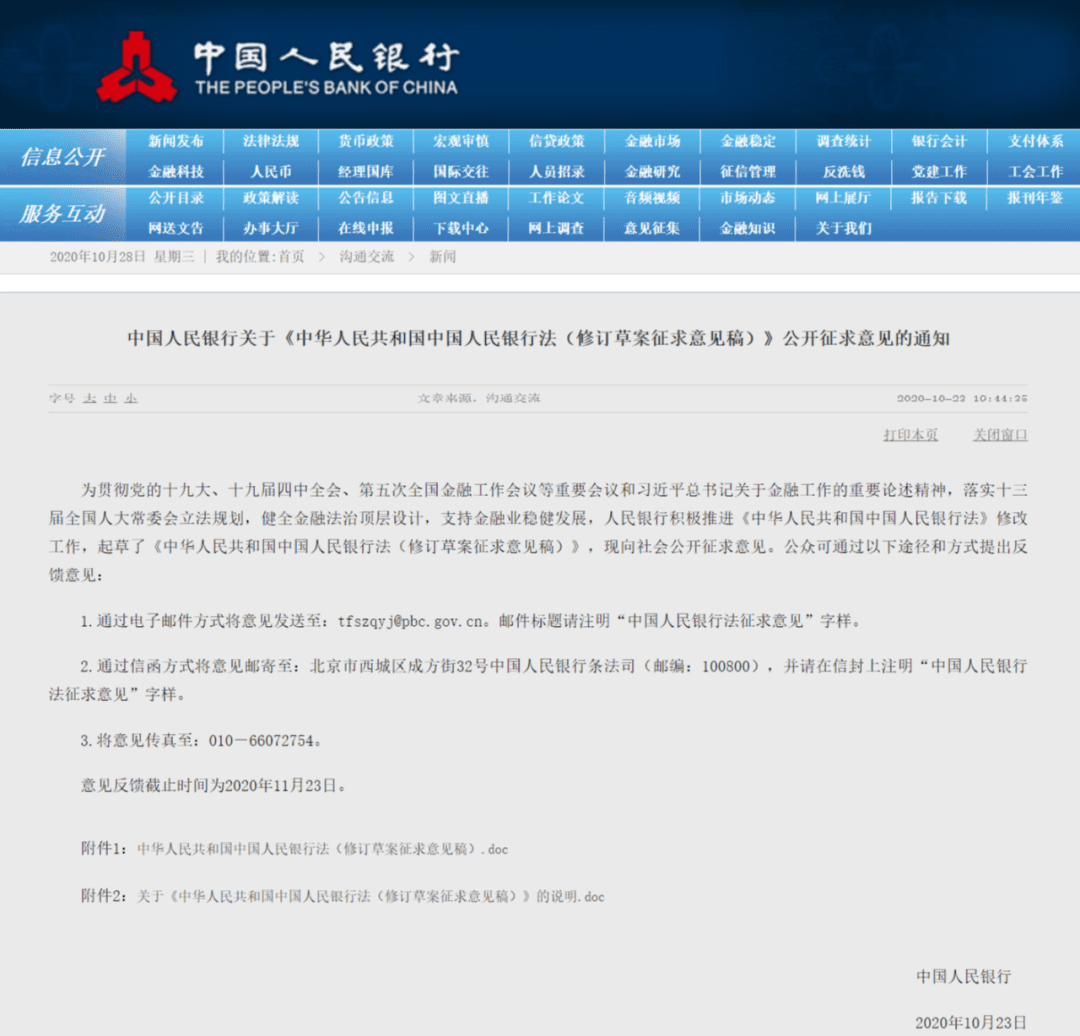The width and height of the screenshot is (1080, 1036).
Task: Open 网上调查 navigation item
Action: pyautogui.click(x=557, y=228)
